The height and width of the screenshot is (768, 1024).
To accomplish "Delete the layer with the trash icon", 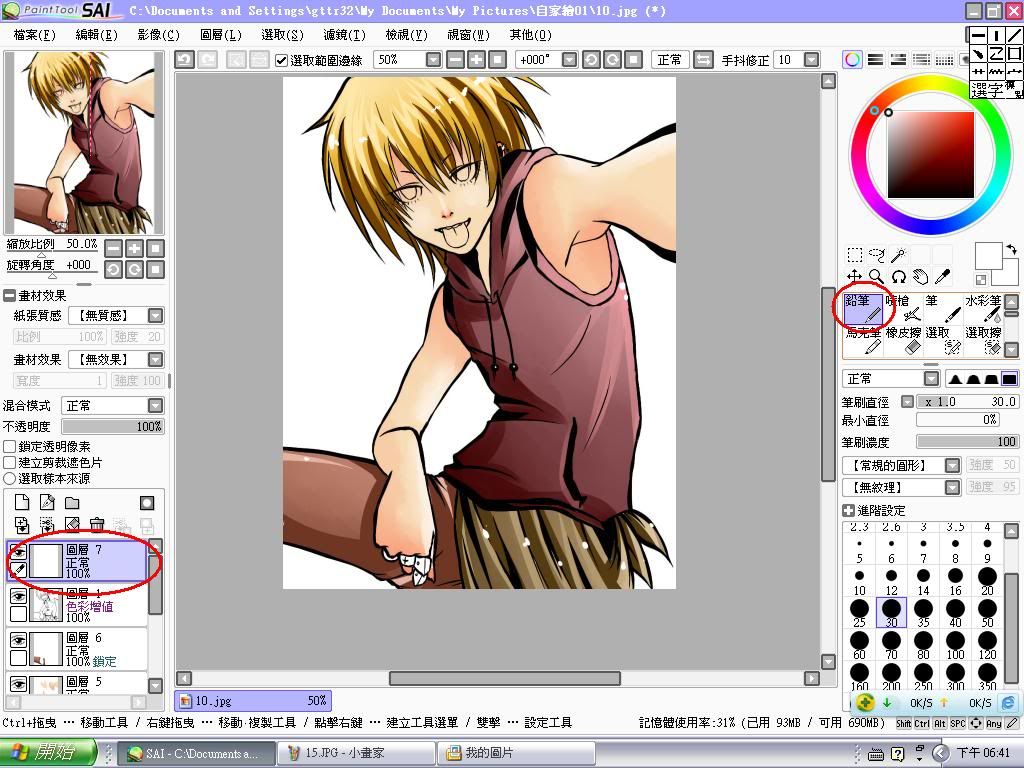I will (x=97, y=524).
